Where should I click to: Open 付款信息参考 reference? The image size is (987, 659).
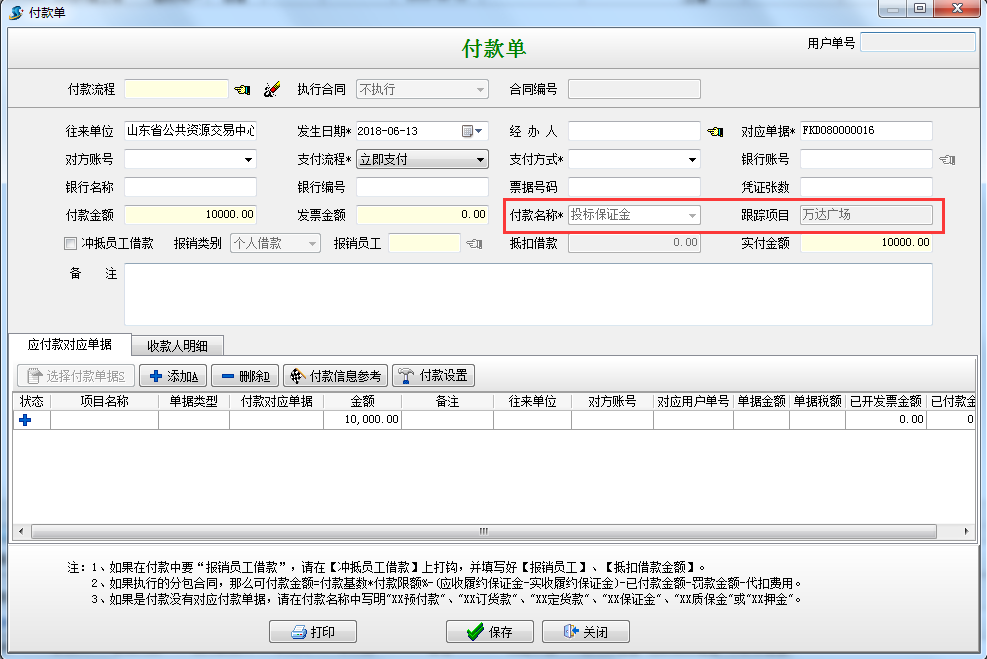click(x=336, y=376)
